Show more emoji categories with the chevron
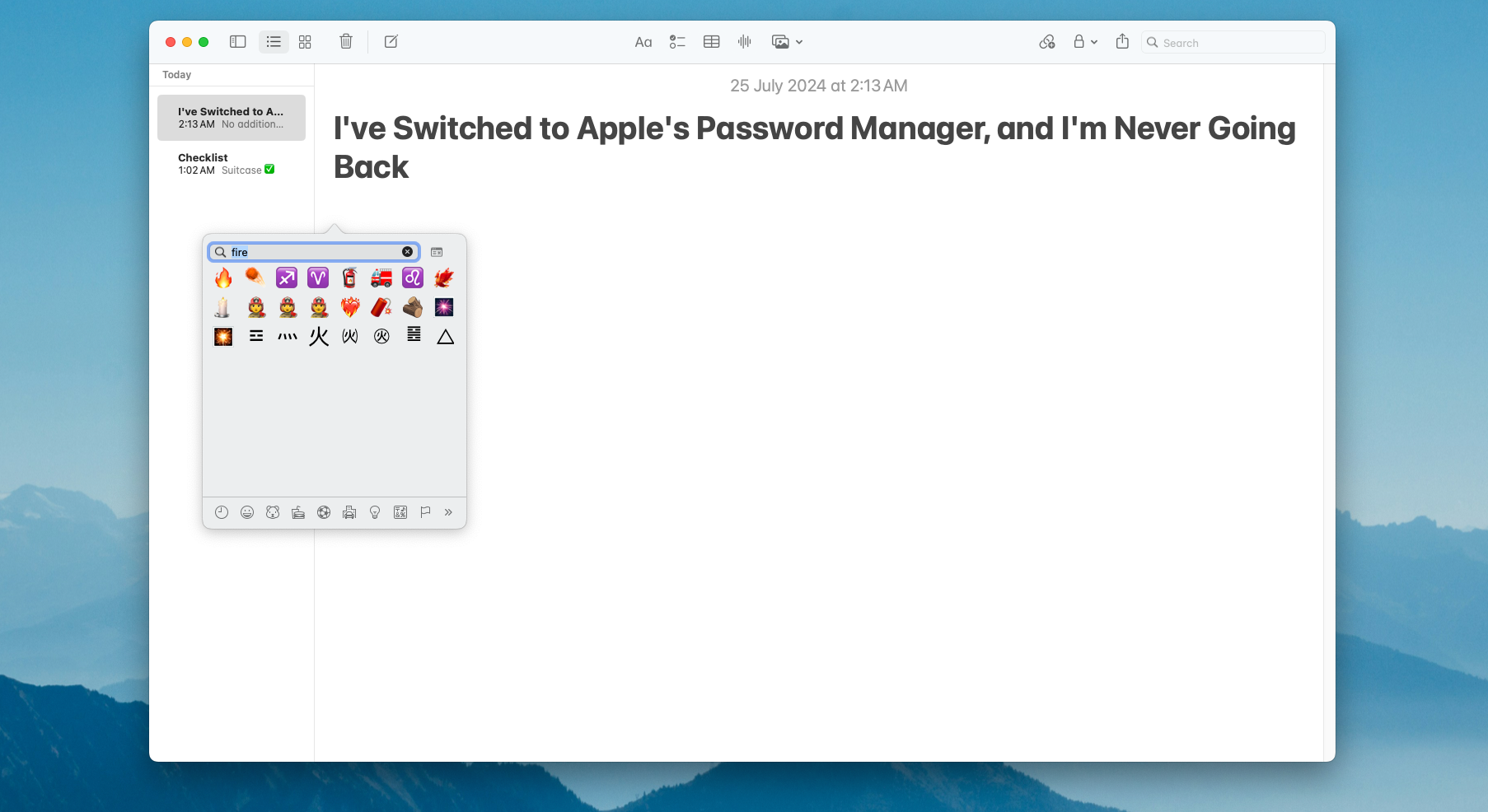 [x=448, y=512]
